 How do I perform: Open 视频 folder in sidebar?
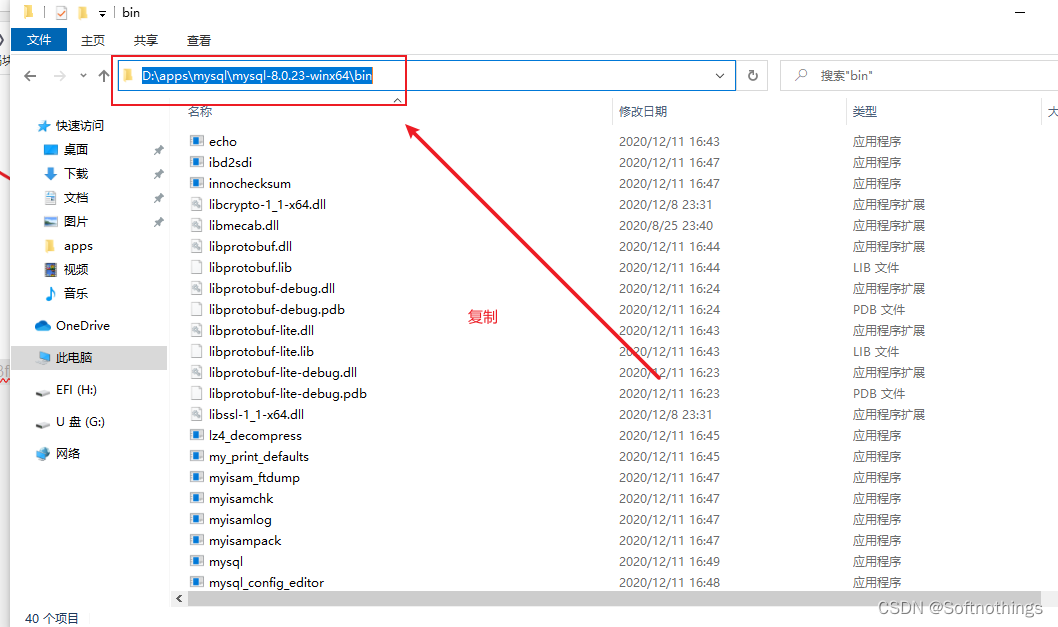point(76,269)
